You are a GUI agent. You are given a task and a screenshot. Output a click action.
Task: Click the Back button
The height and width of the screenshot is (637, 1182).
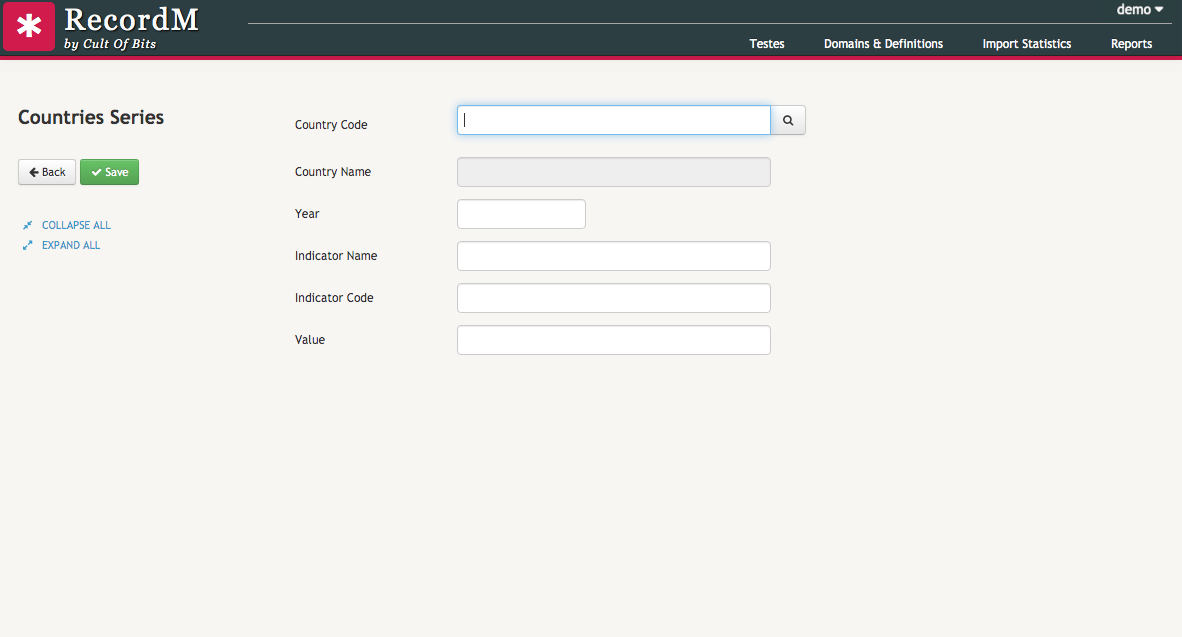pyautogui.click(x=47, y=172)
